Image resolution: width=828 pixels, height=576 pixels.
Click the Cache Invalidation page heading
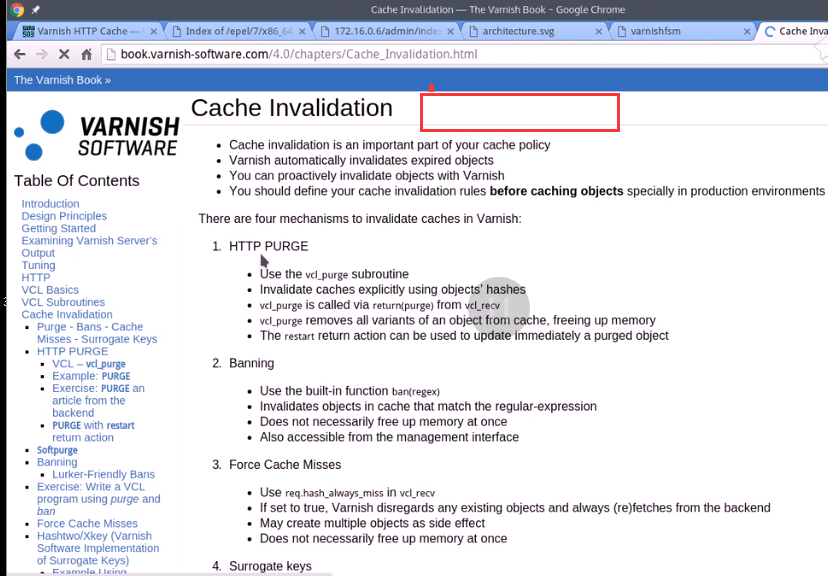click(x=291, y=108)
